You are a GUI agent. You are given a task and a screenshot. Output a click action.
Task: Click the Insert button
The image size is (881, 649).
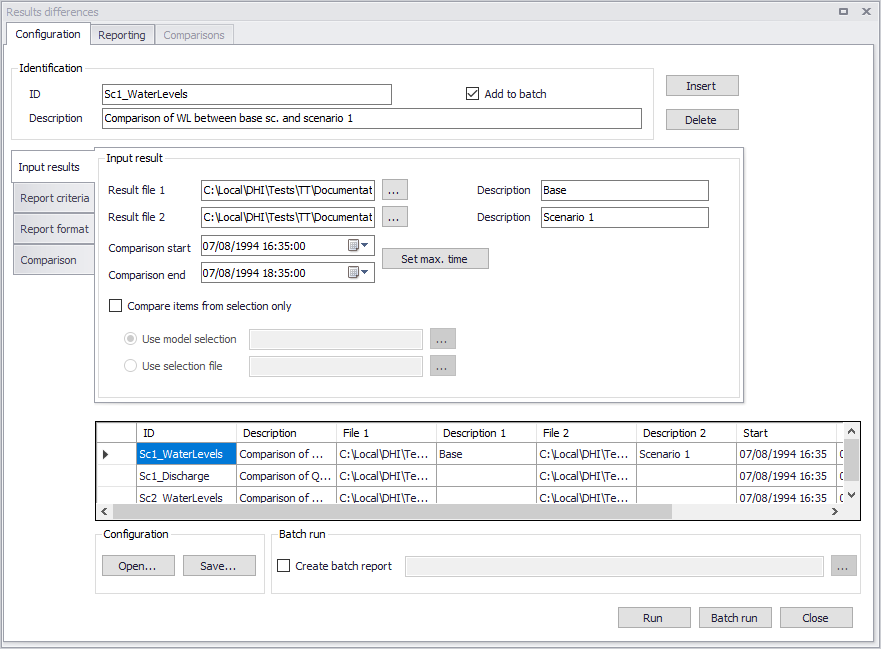click(702, 86)
